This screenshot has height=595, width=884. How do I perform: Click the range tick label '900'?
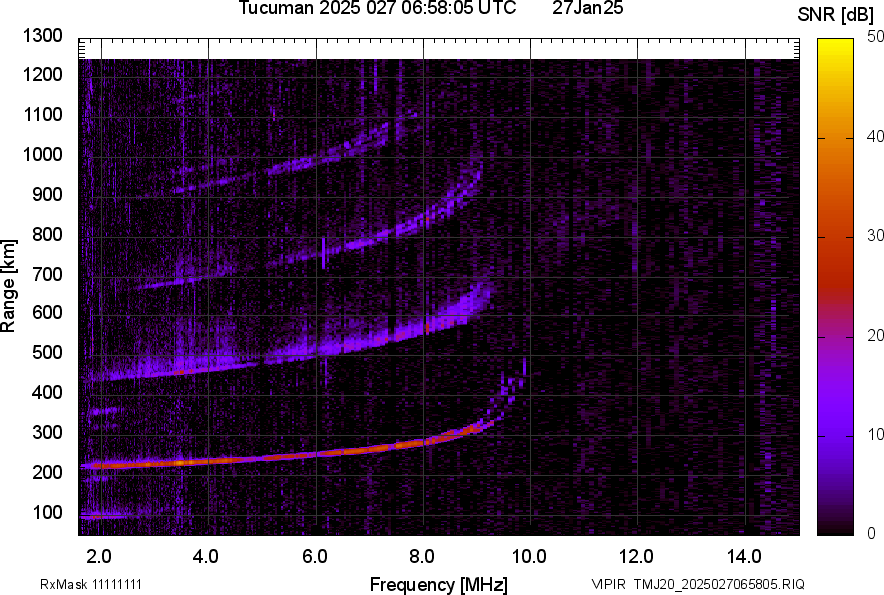[47, 194]
